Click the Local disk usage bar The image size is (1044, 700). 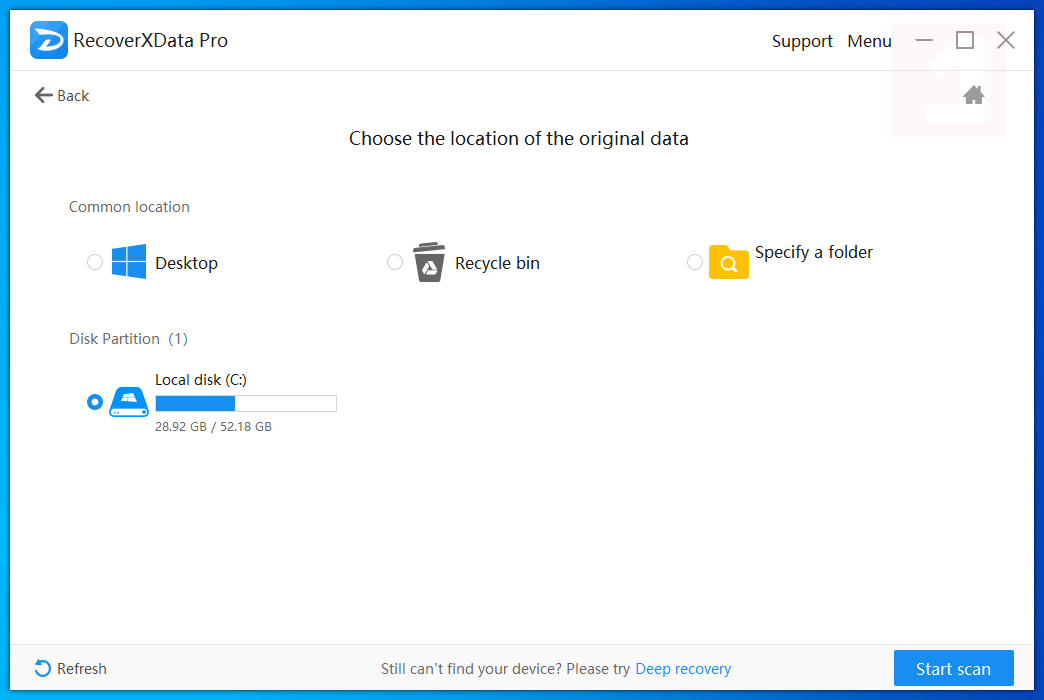(245, 403)
